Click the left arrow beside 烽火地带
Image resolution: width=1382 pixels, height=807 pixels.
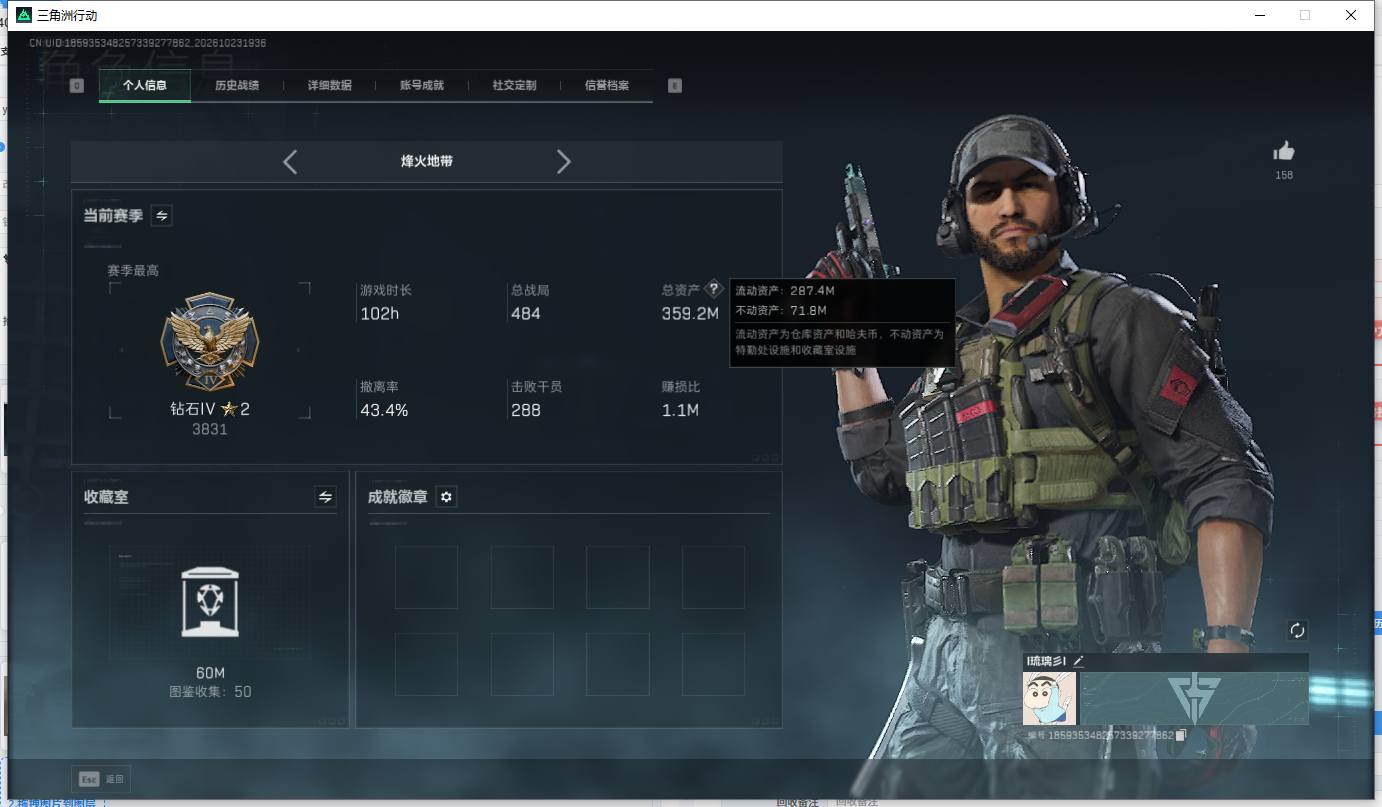[290, 162]
